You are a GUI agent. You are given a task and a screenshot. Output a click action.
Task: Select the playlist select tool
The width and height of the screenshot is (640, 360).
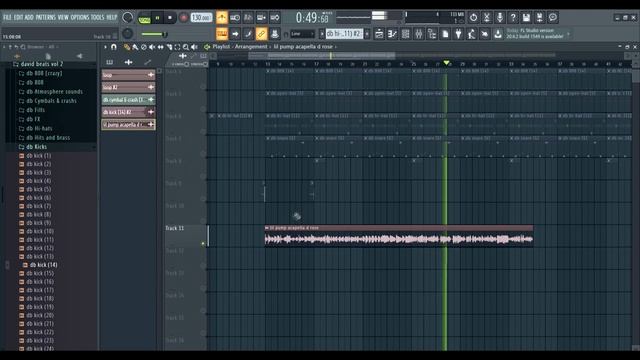177,47
